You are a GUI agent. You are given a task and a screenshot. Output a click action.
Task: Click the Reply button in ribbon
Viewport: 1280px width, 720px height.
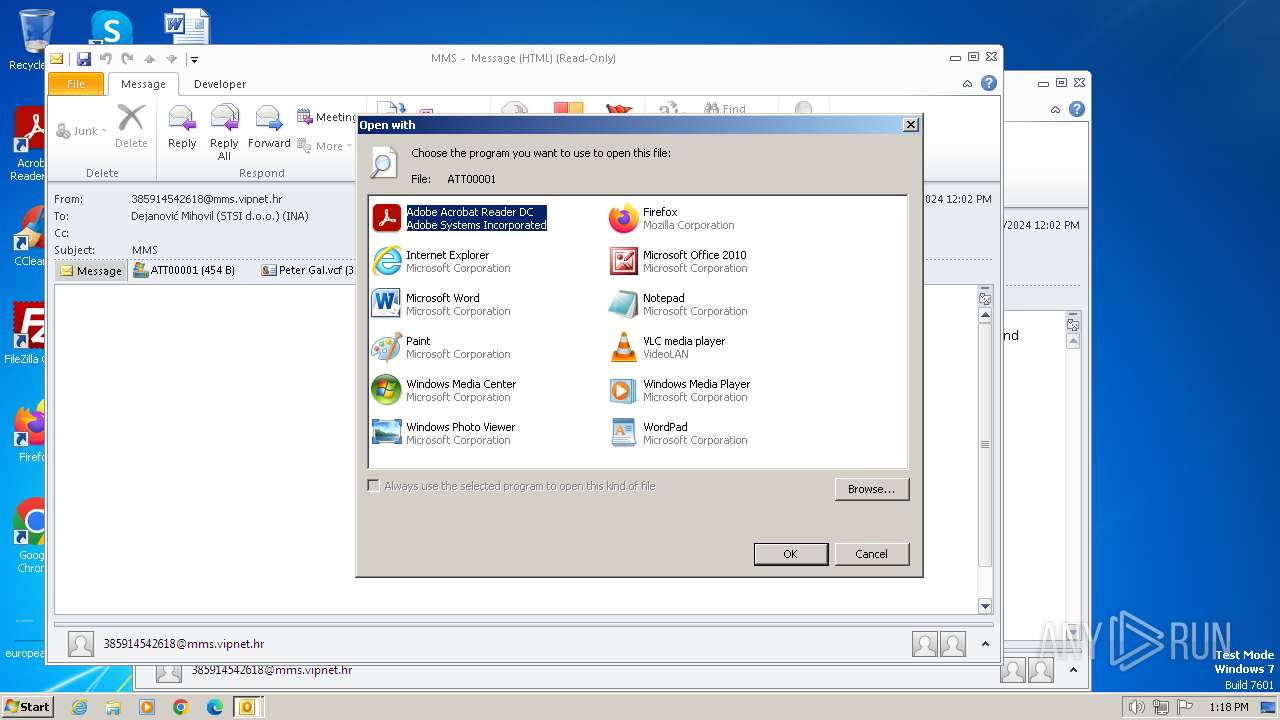click(x=182, y=127)
